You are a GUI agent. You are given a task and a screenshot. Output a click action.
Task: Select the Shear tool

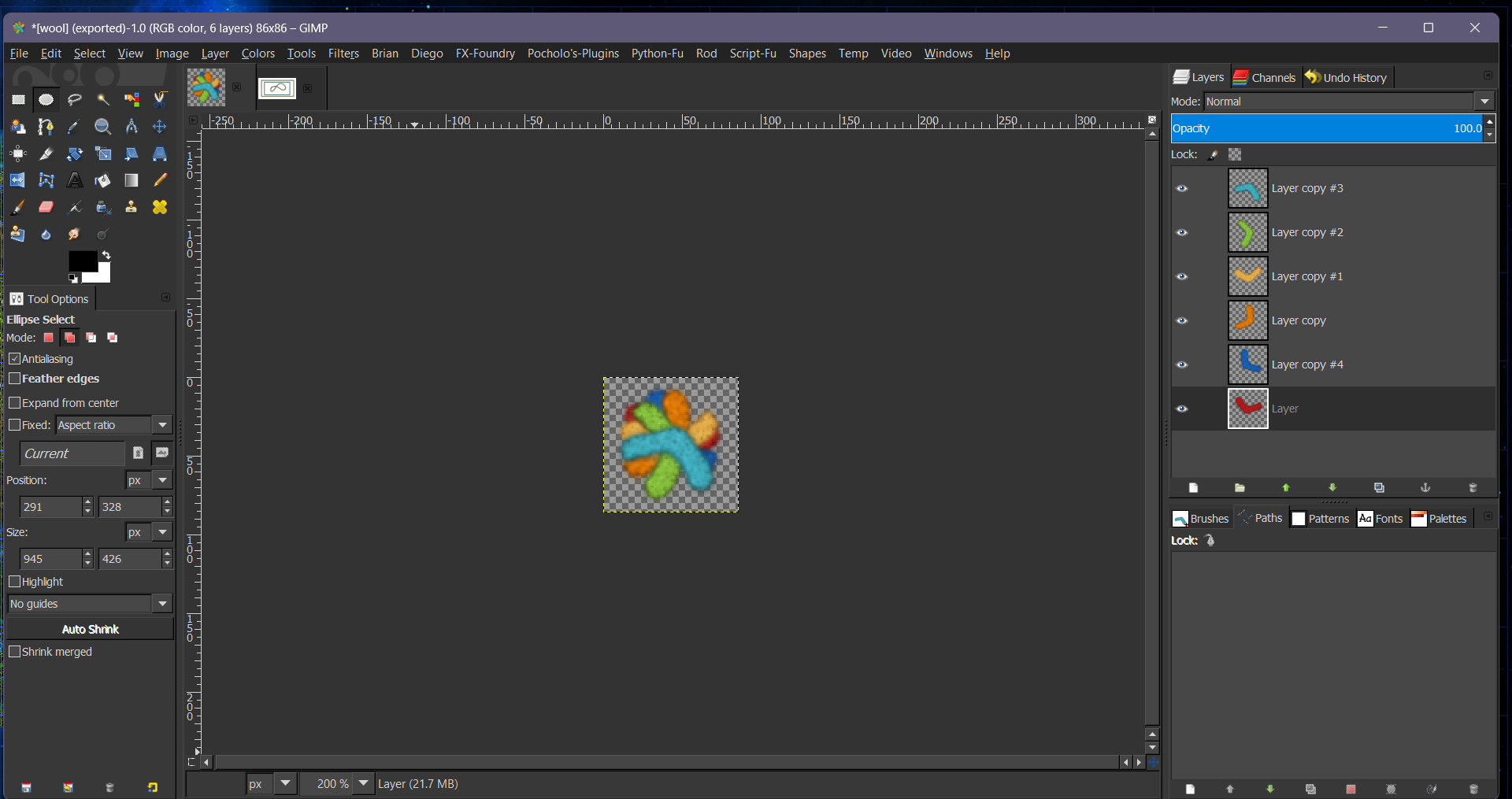(x=132, y=154)
